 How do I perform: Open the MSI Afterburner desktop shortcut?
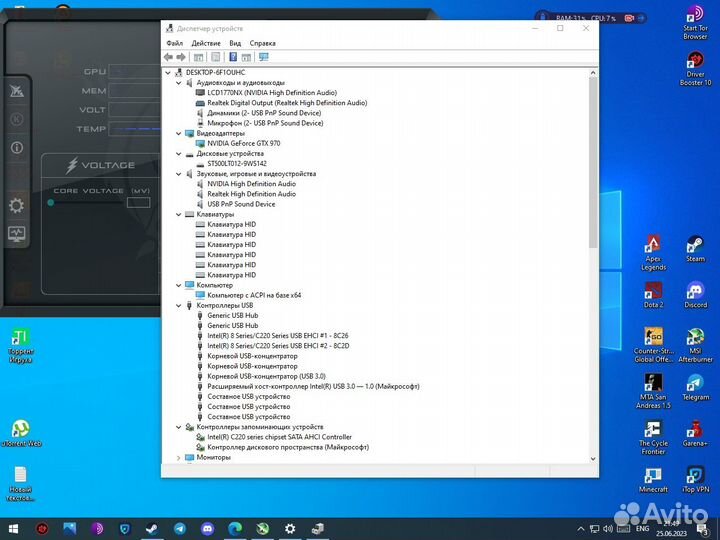click(695, 345)
